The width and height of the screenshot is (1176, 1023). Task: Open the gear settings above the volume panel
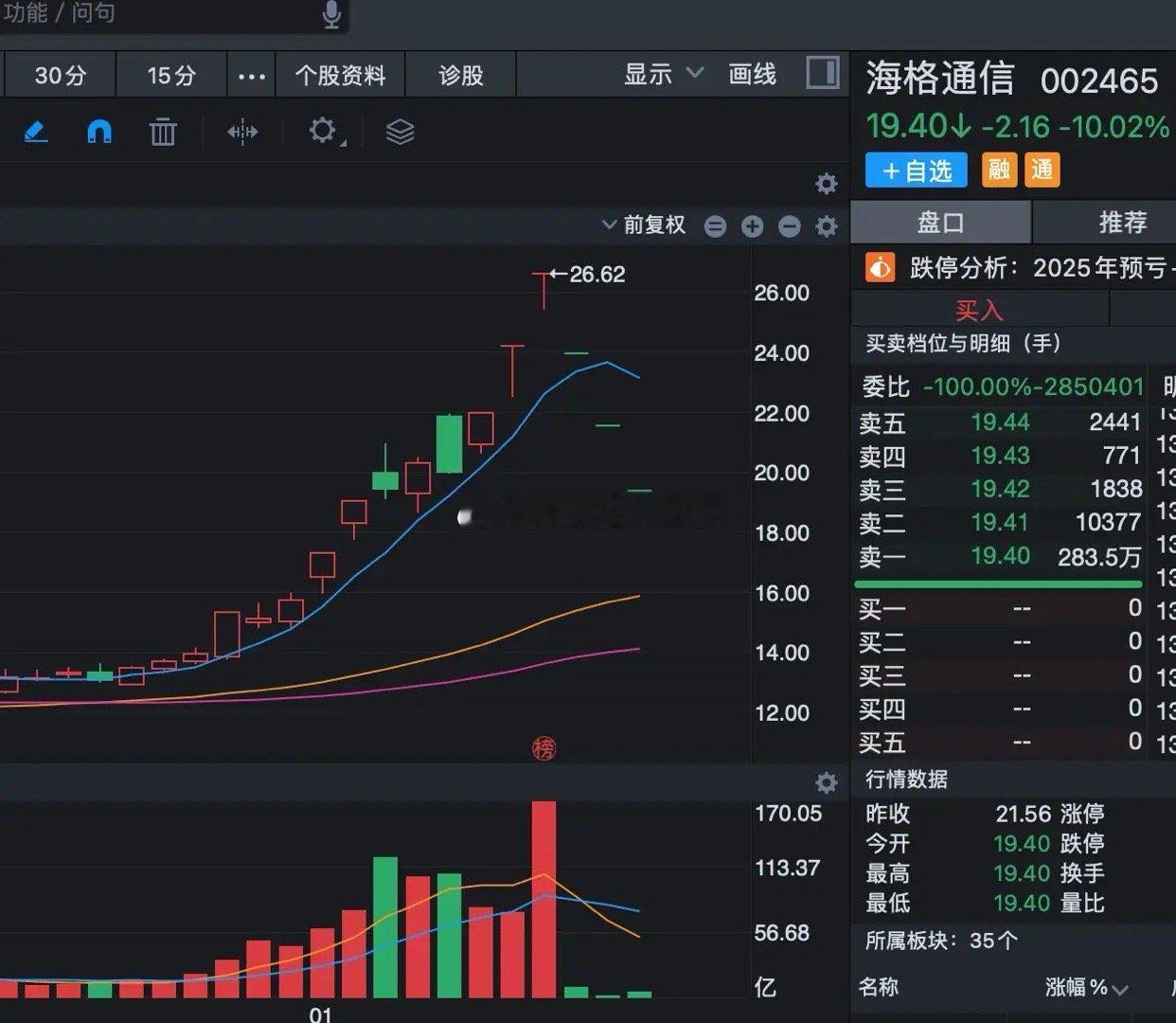point(826,782)
